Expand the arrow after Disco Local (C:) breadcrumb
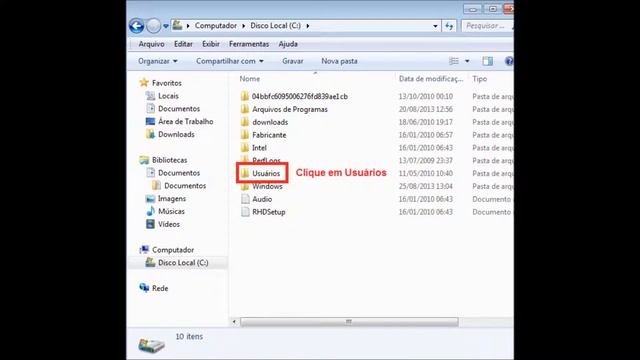Viewport: 640px width, 360px height. point(308,26)
